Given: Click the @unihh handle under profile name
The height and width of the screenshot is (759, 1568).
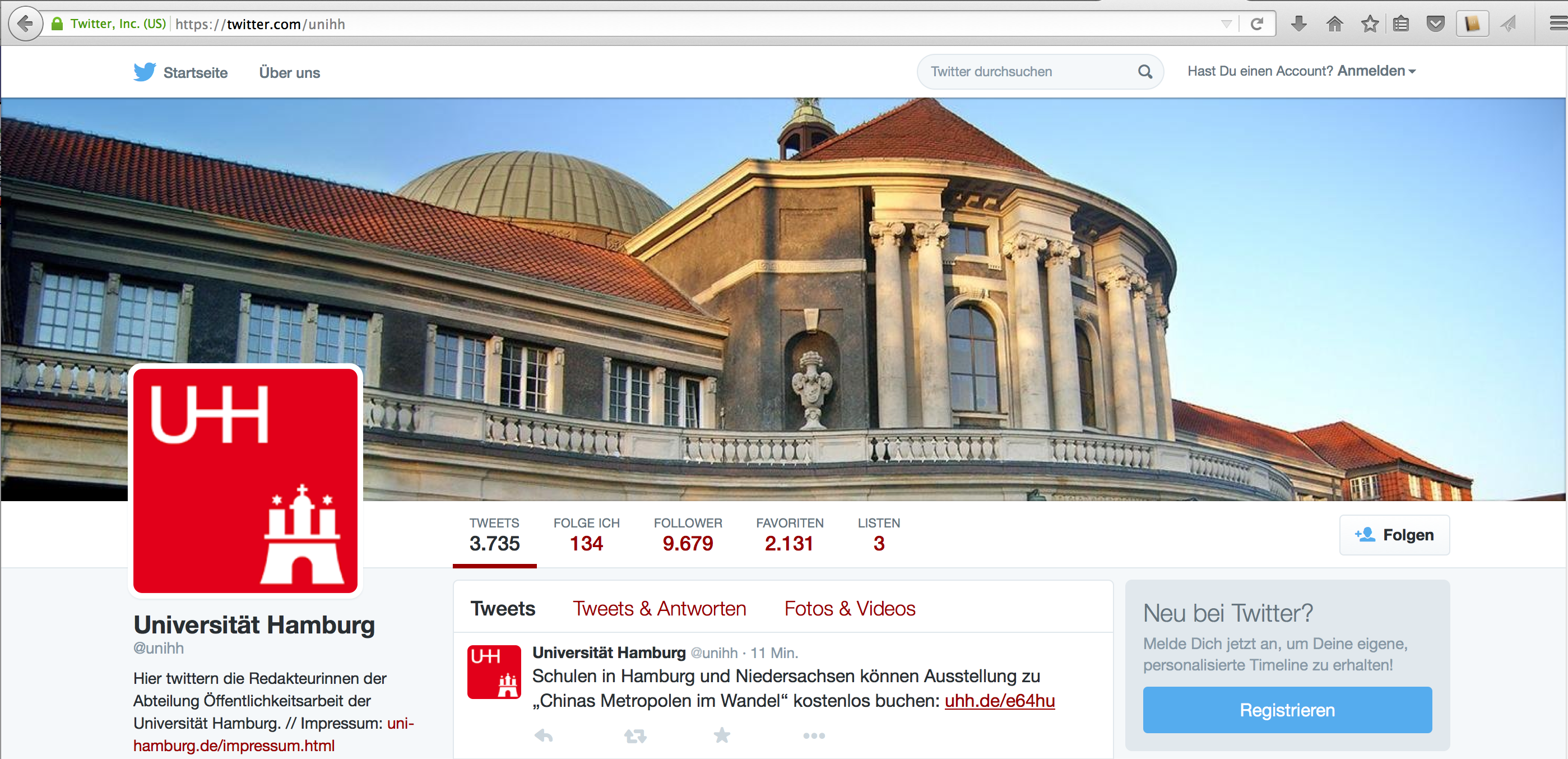Looking at the screenshot, I should (x=158, y=648).
